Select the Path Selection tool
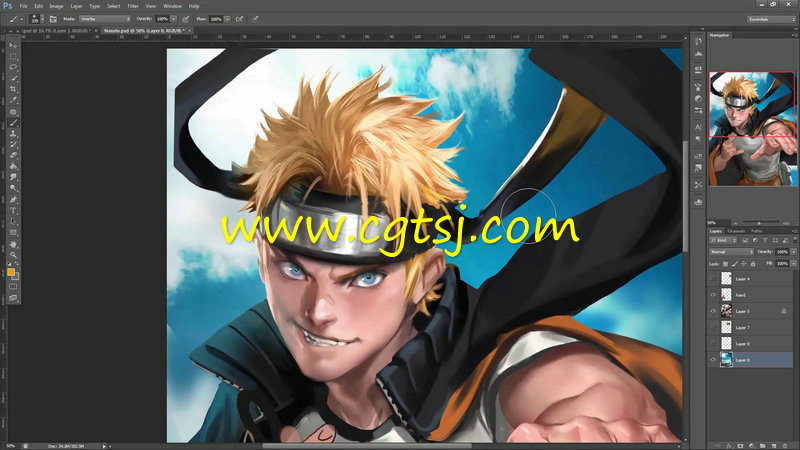The width and height of the screenshot is (800, 450). coord(13,221)
